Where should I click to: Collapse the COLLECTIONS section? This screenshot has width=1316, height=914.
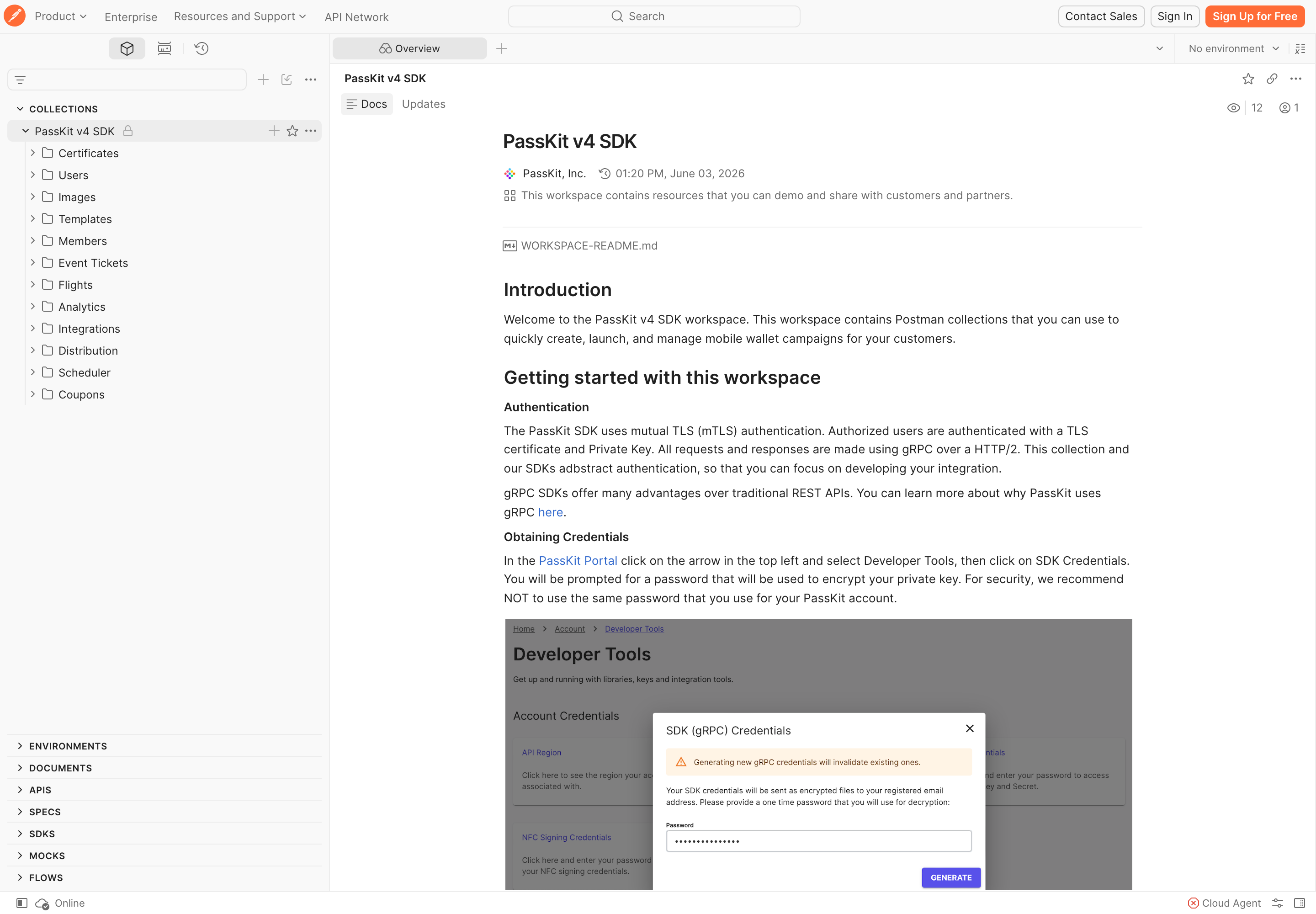click(20, 109)
